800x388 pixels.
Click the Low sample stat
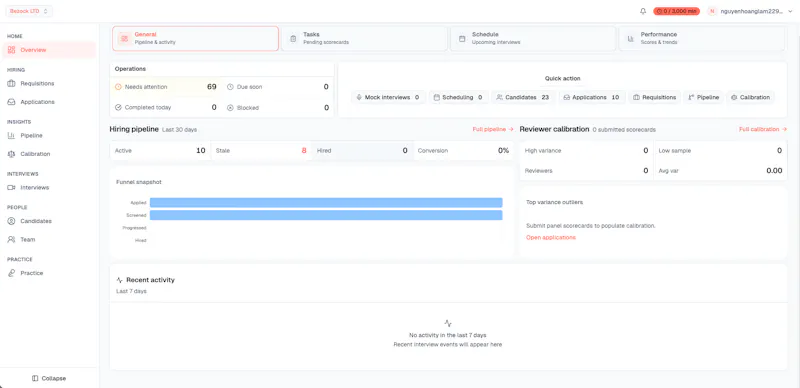coord(720,151)
